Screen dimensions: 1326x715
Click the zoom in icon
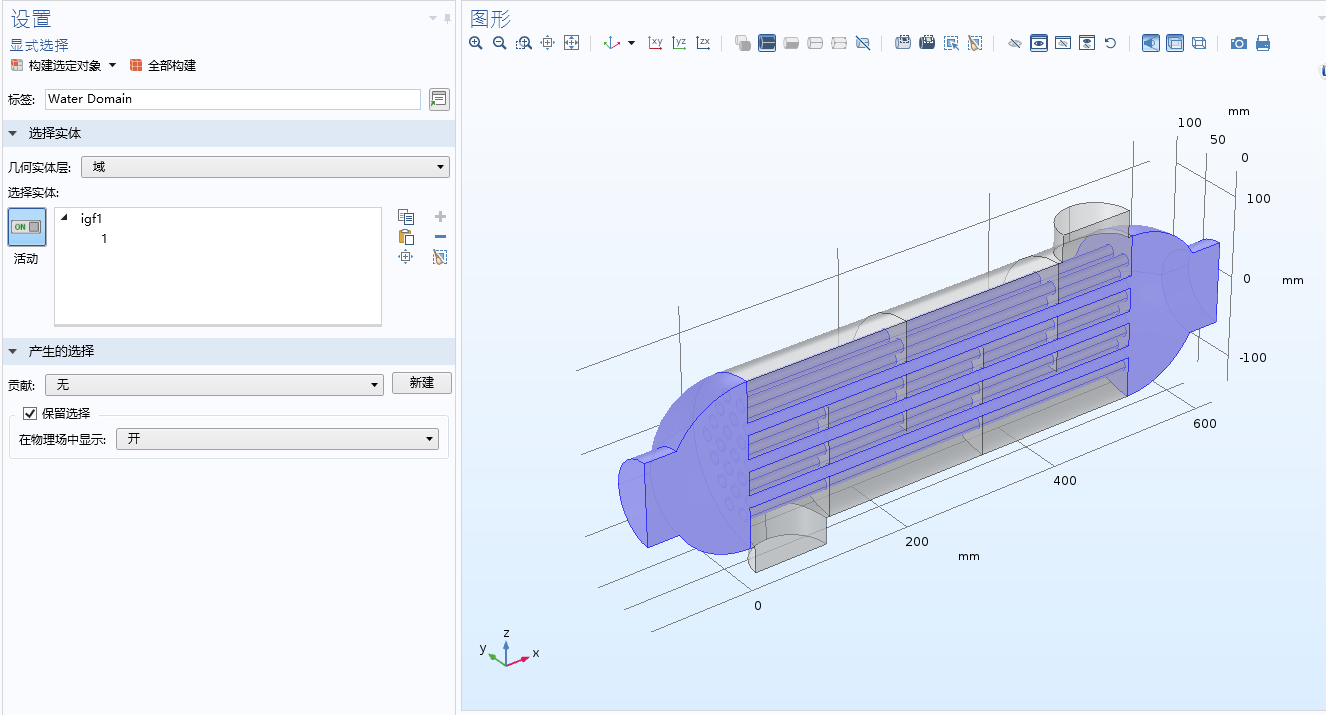point(476,43)
